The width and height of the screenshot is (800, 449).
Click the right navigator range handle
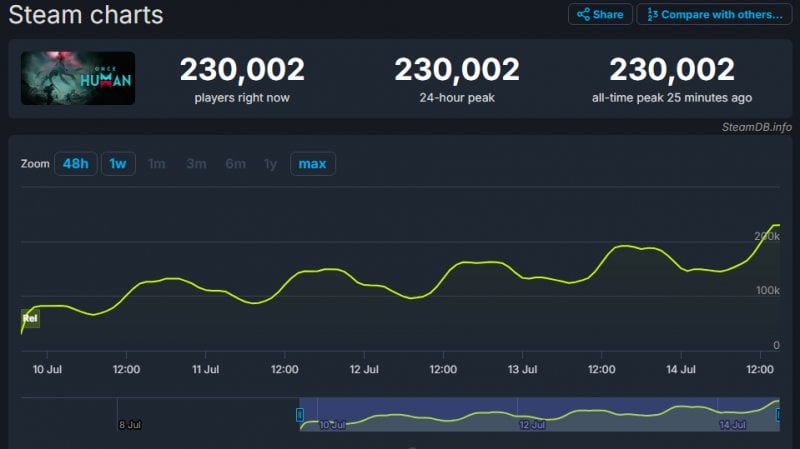tap(779, 414)
